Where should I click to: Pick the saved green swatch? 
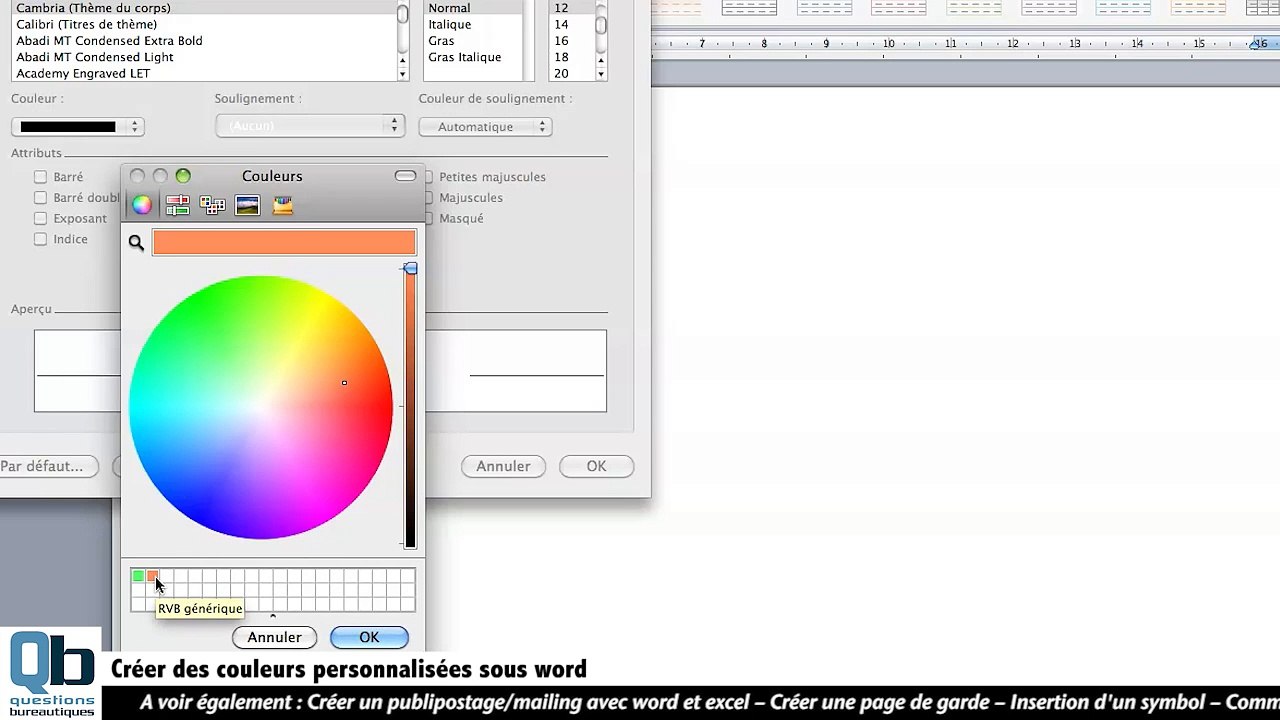click(138, 576)
